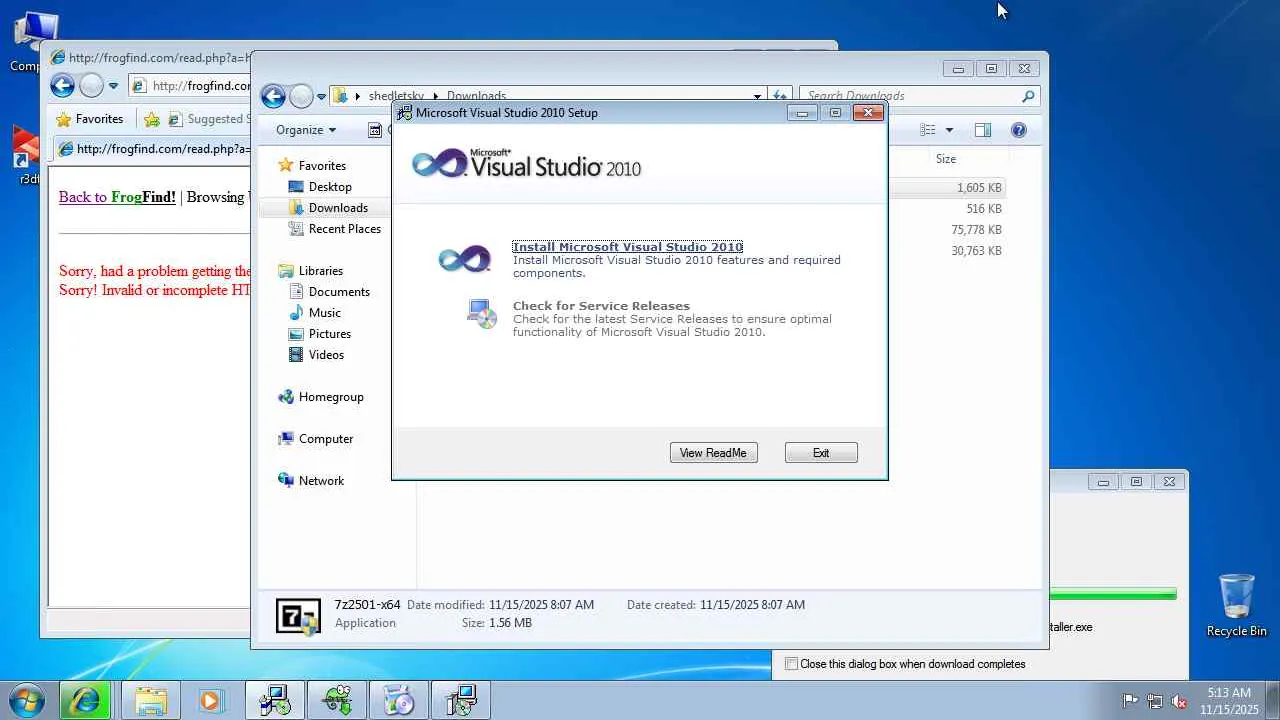Viewport: 1280px width, 720px height.
Task: Open the Start menu
Action: pos(27,700)
